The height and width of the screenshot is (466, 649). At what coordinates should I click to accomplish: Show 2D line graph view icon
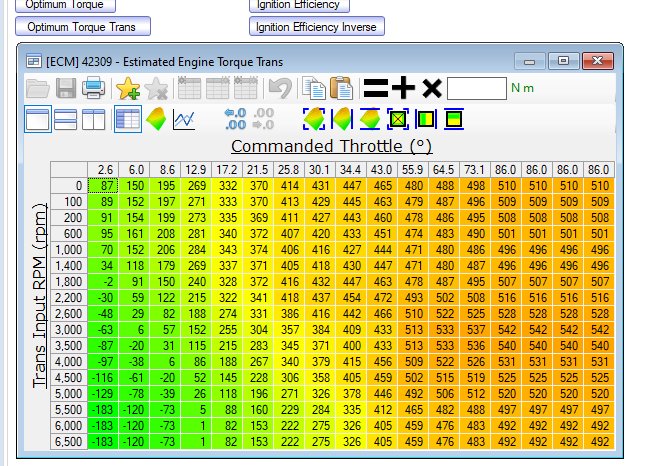click(184, 120)
